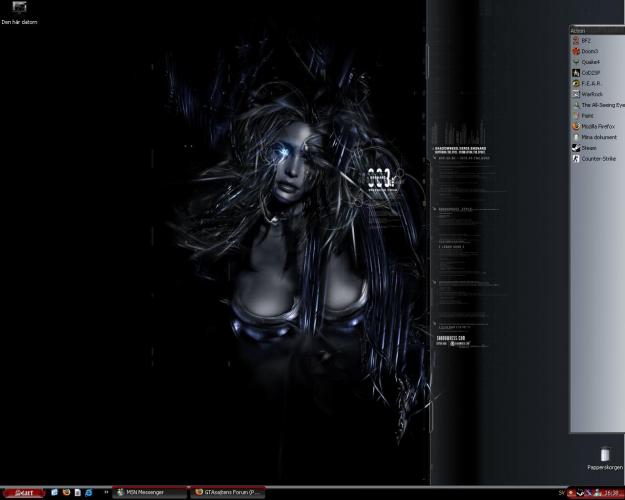Launch Doom3 from the side panel

(x=588, y=51)
